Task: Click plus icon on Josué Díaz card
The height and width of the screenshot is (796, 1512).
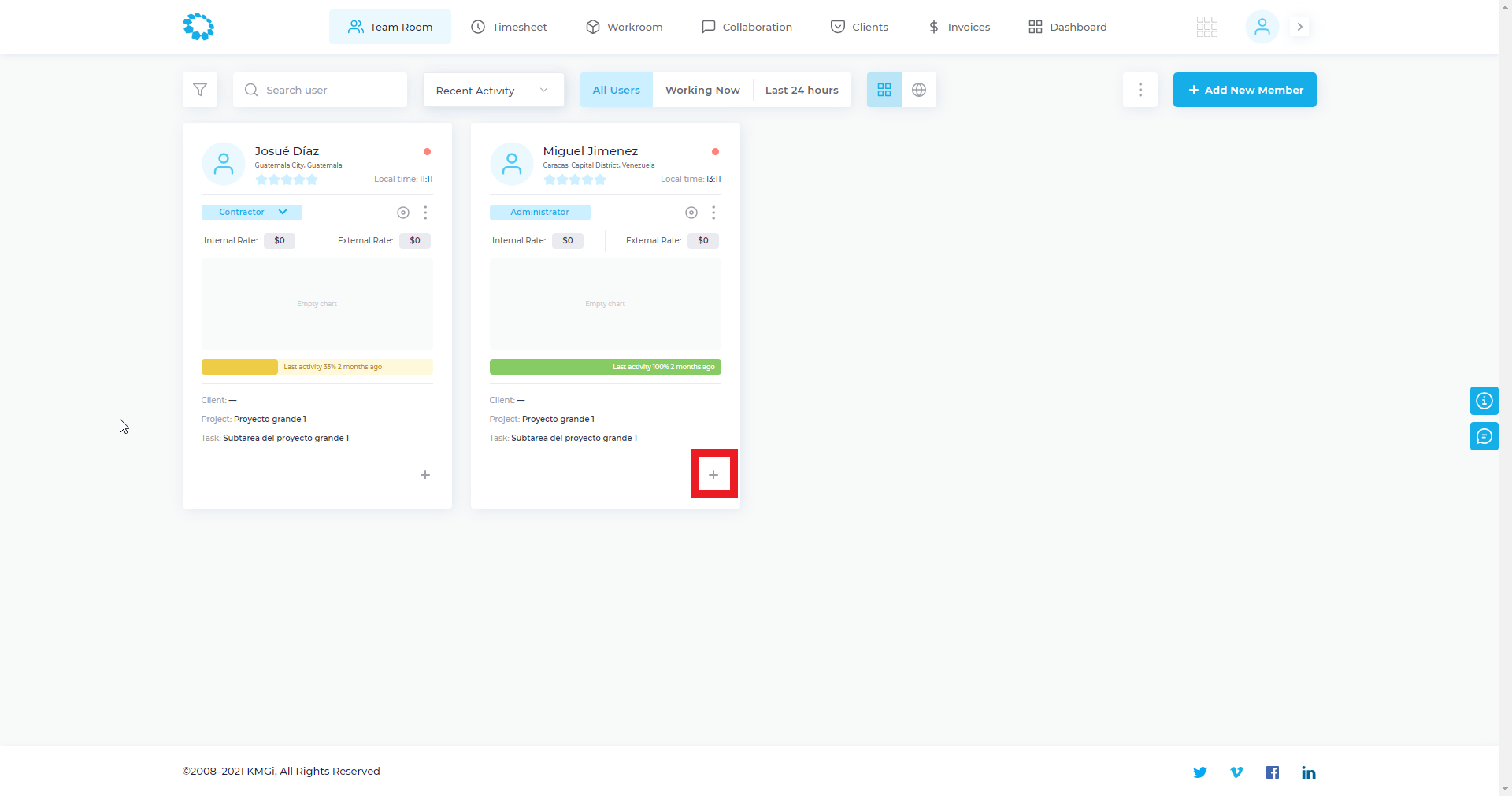Action: 425,475
